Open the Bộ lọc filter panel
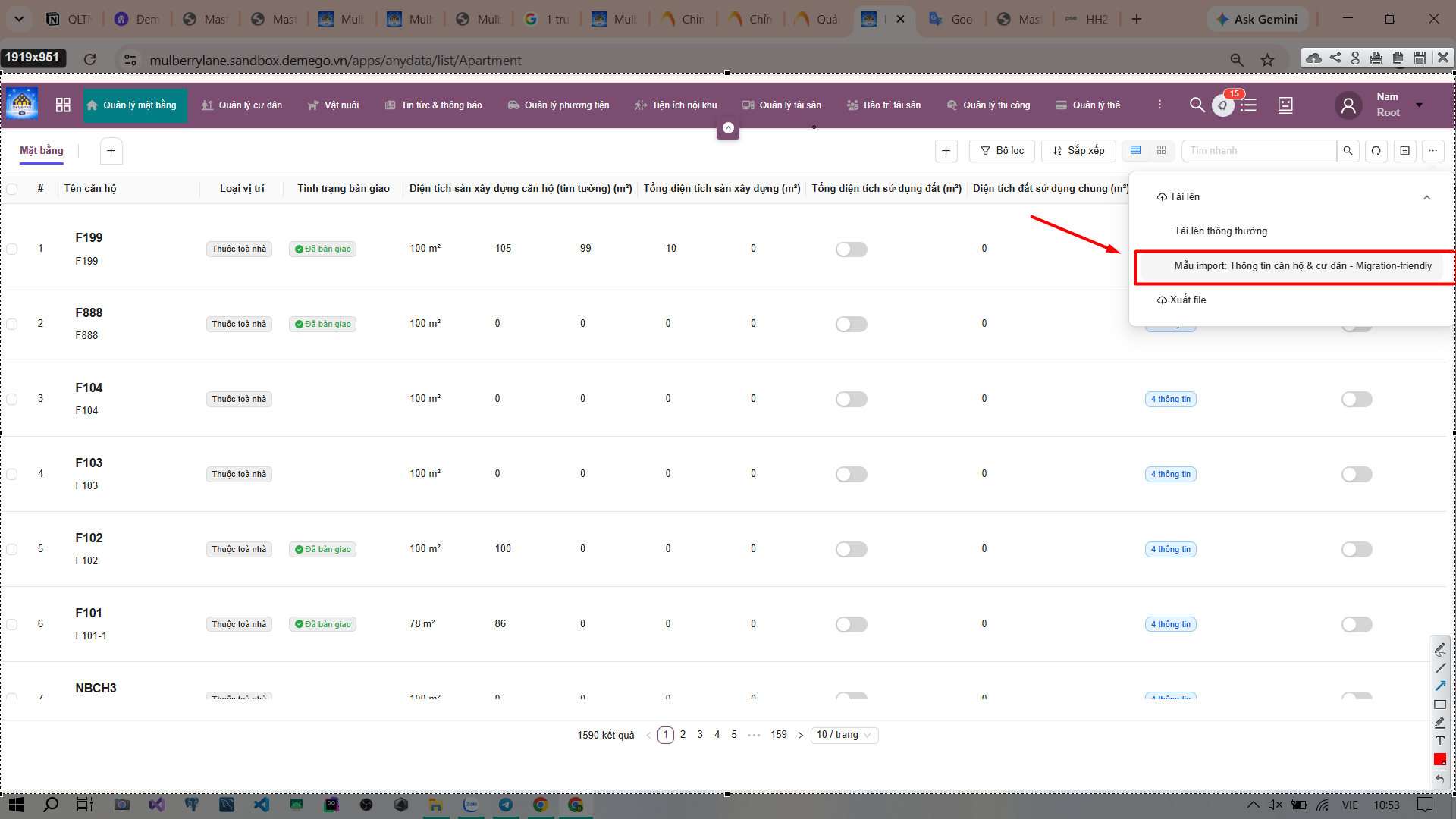The image size is (1456, 819). click(1002, 150)
